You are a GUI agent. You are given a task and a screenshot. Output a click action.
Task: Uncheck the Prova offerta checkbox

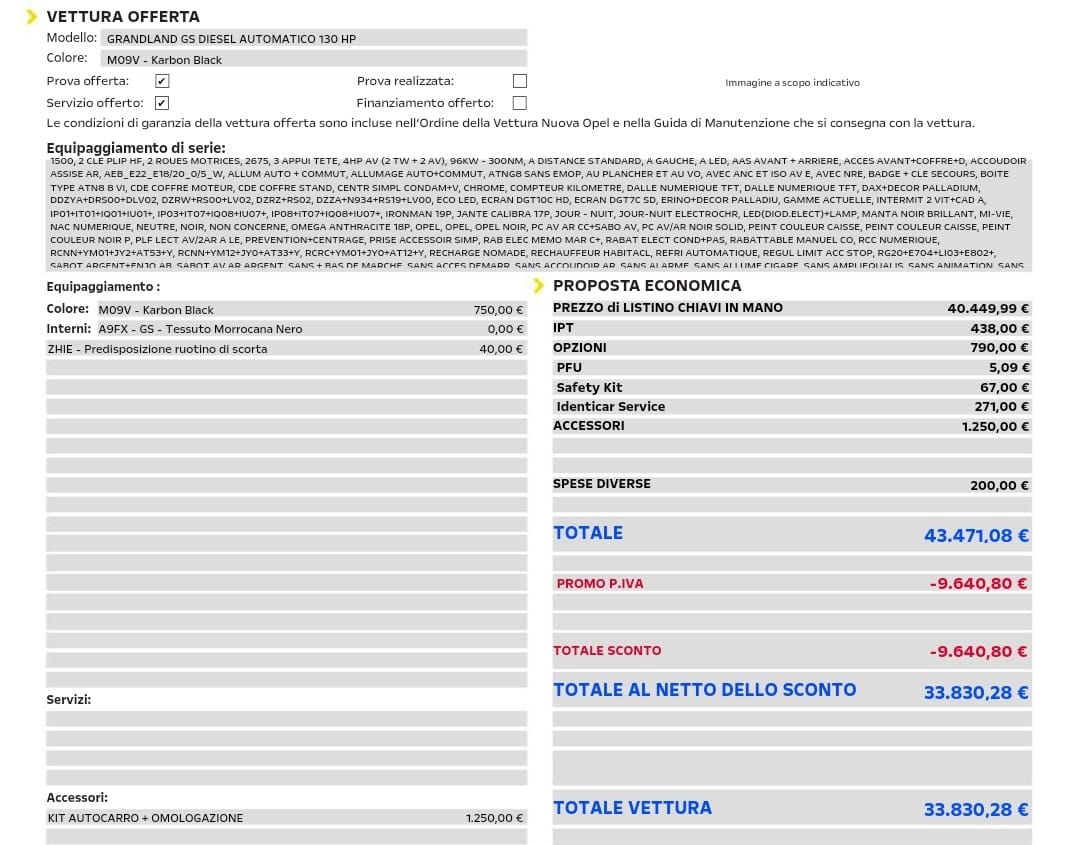[x=162, y=81]
